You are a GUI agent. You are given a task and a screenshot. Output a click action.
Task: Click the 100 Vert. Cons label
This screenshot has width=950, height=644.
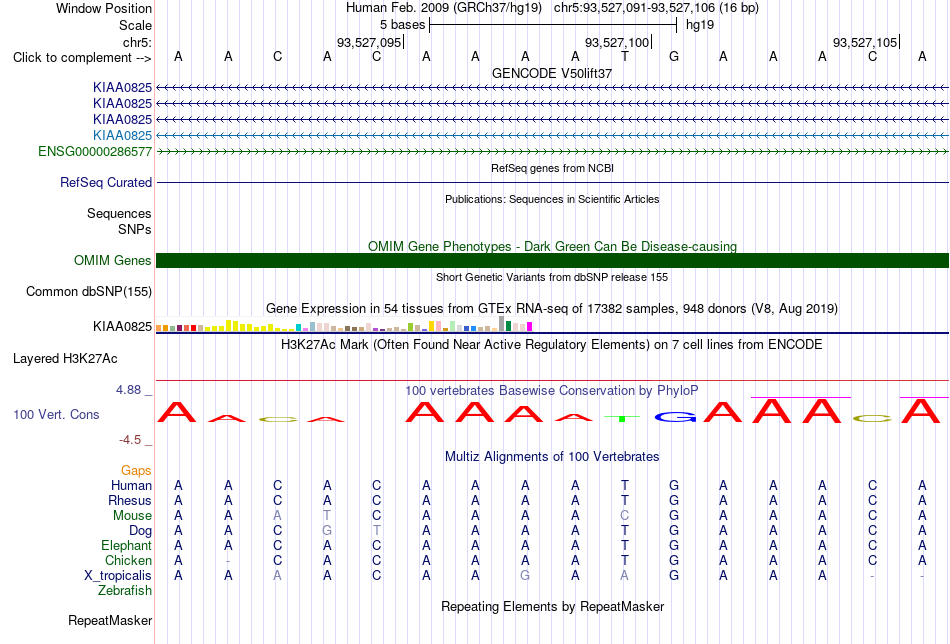click(56, 414)
